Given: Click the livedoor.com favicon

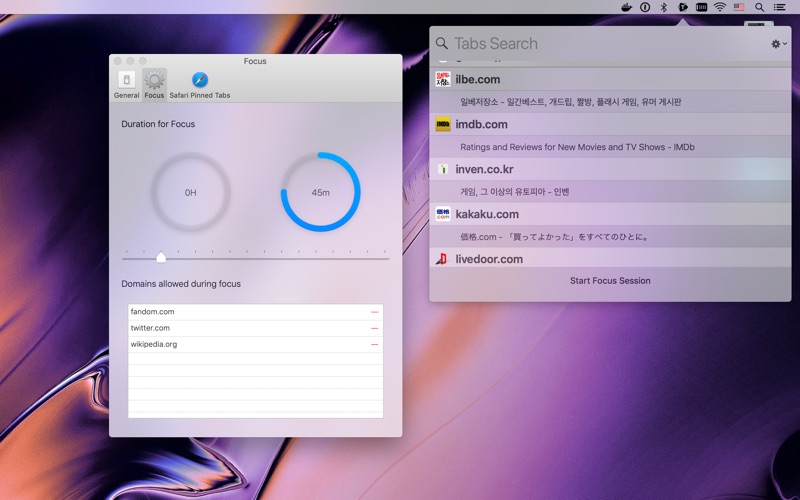Looking at the screenshot, I should 442,259.
